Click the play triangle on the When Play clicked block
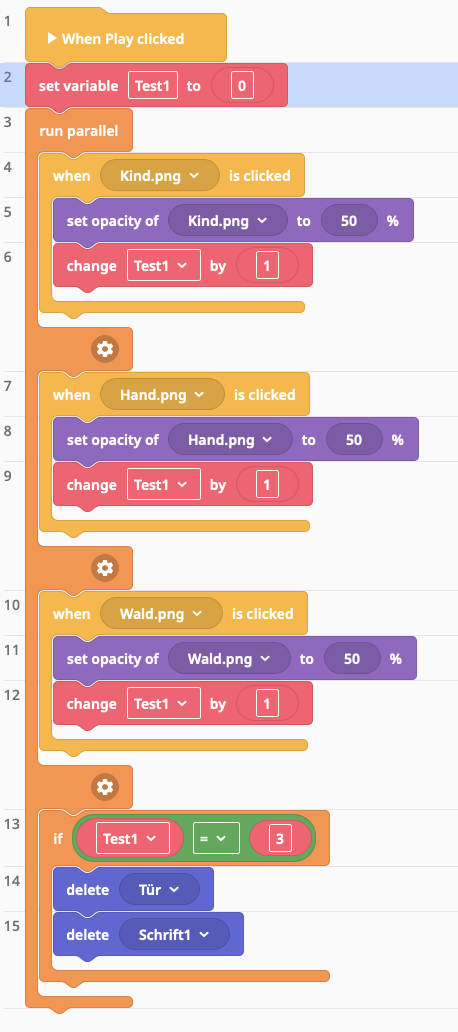 52,38
